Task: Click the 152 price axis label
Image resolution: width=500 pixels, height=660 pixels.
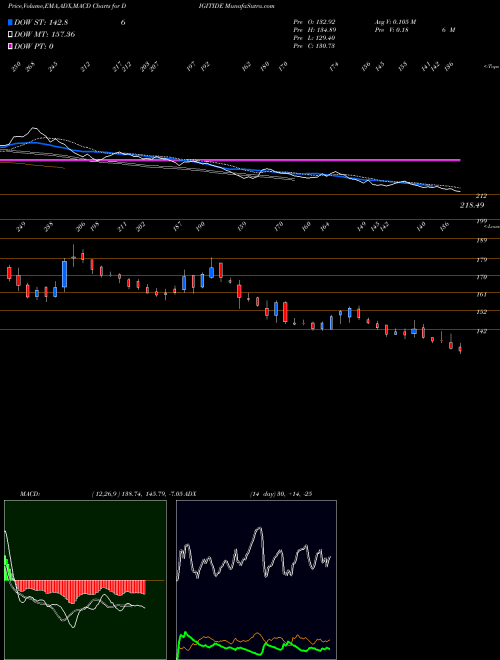Action: [481, 312]
